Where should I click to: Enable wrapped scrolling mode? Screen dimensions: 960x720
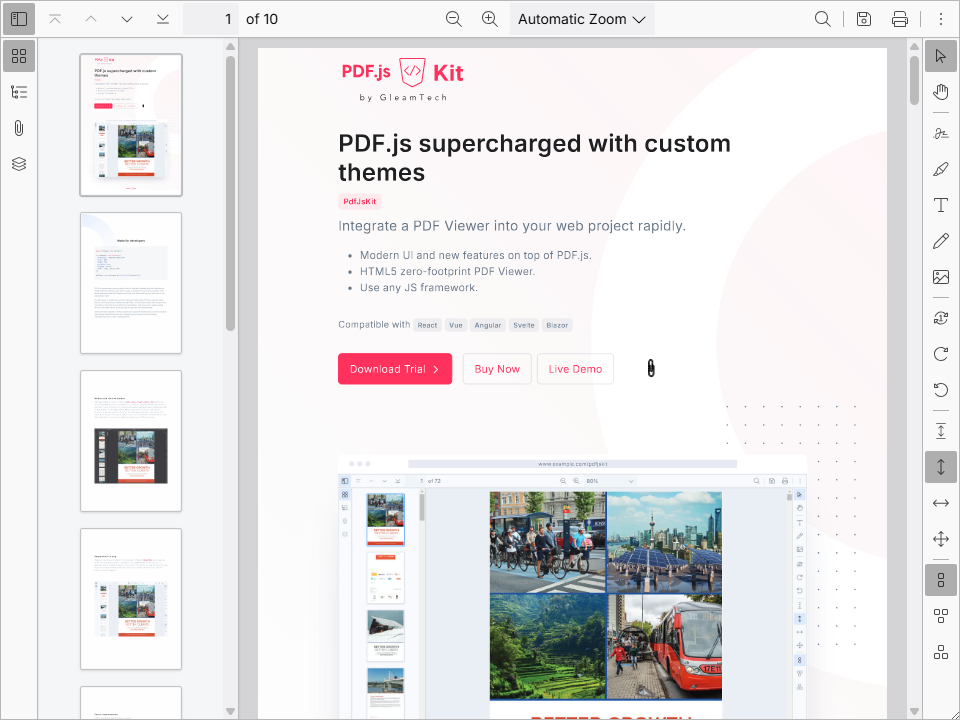(941, 539)
